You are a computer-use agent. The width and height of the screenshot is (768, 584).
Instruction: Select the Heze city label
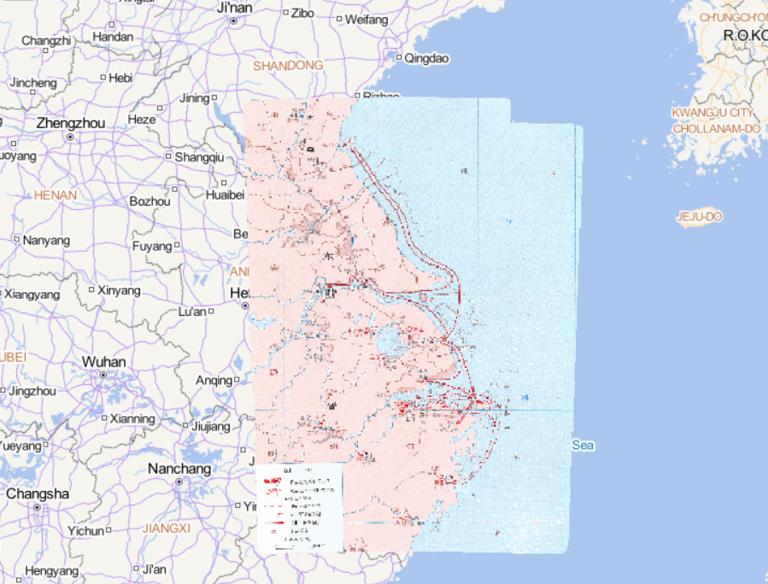pos(142,120)
